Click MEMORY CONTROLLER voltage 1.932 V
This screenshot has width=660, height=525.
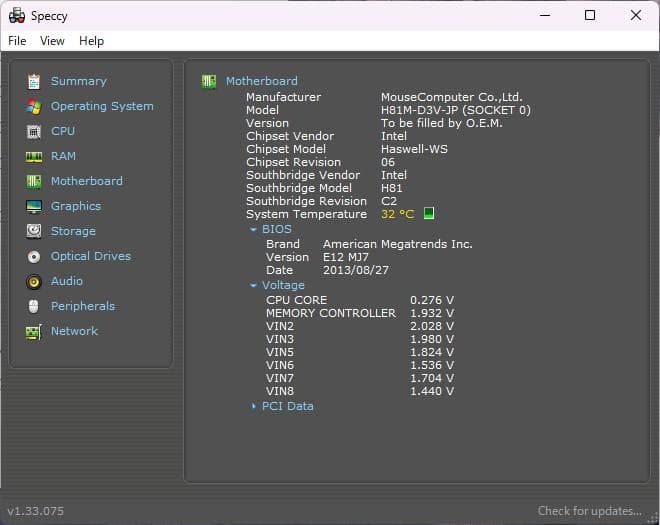coord(432,313)
